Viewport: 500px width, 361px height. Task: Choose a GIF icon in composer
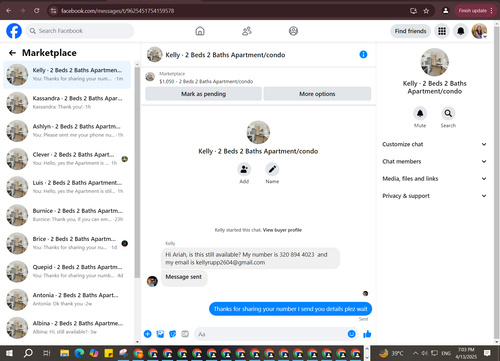click(185, 334)
